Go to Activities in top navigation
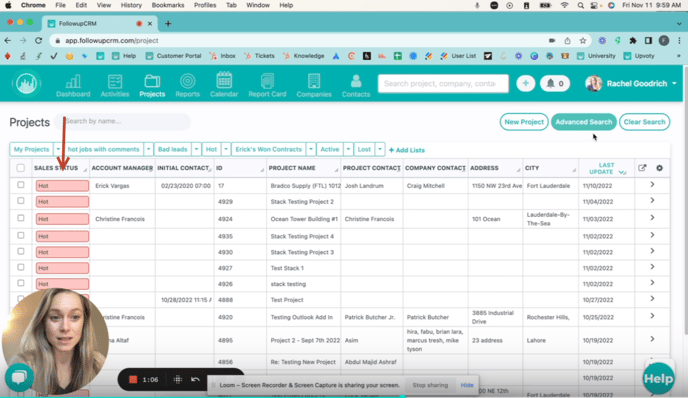 115,85
